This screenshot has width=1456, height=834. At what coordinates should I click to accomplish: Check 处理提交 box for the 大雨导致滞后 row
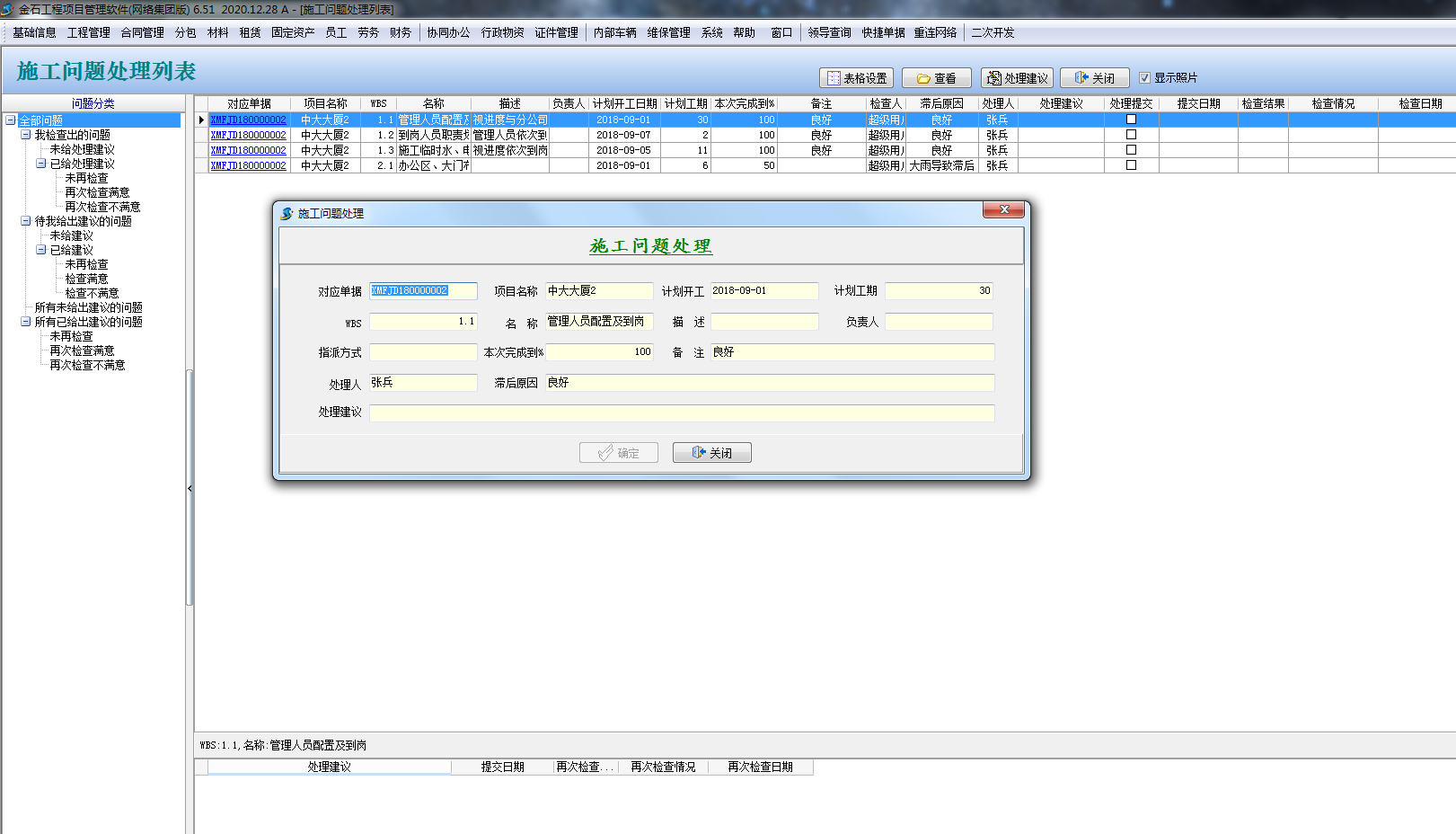coord(1131,165)
